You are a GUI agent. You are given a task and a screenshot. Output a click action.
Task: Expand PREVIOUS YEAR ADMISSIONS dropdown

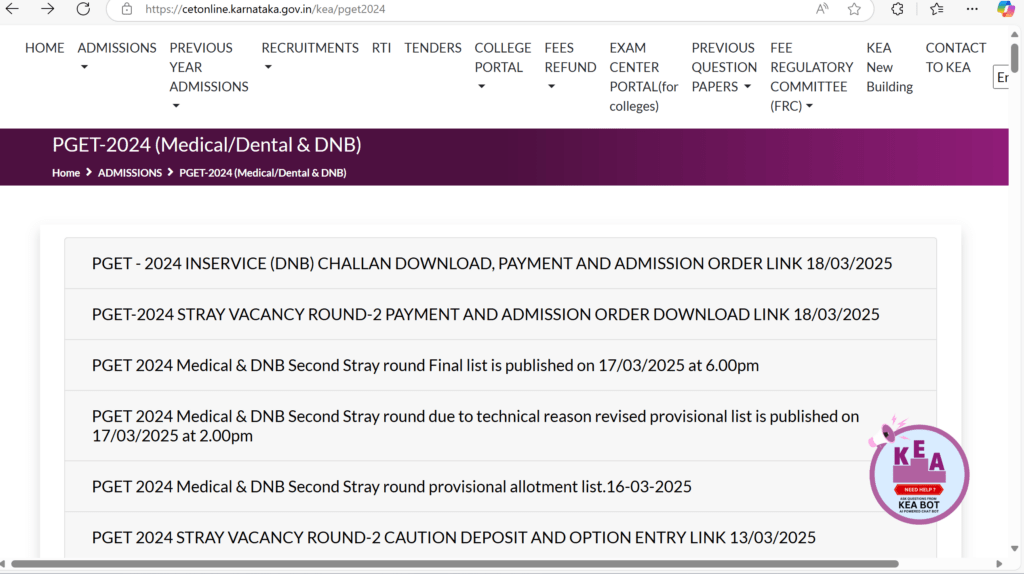point(209,76)
